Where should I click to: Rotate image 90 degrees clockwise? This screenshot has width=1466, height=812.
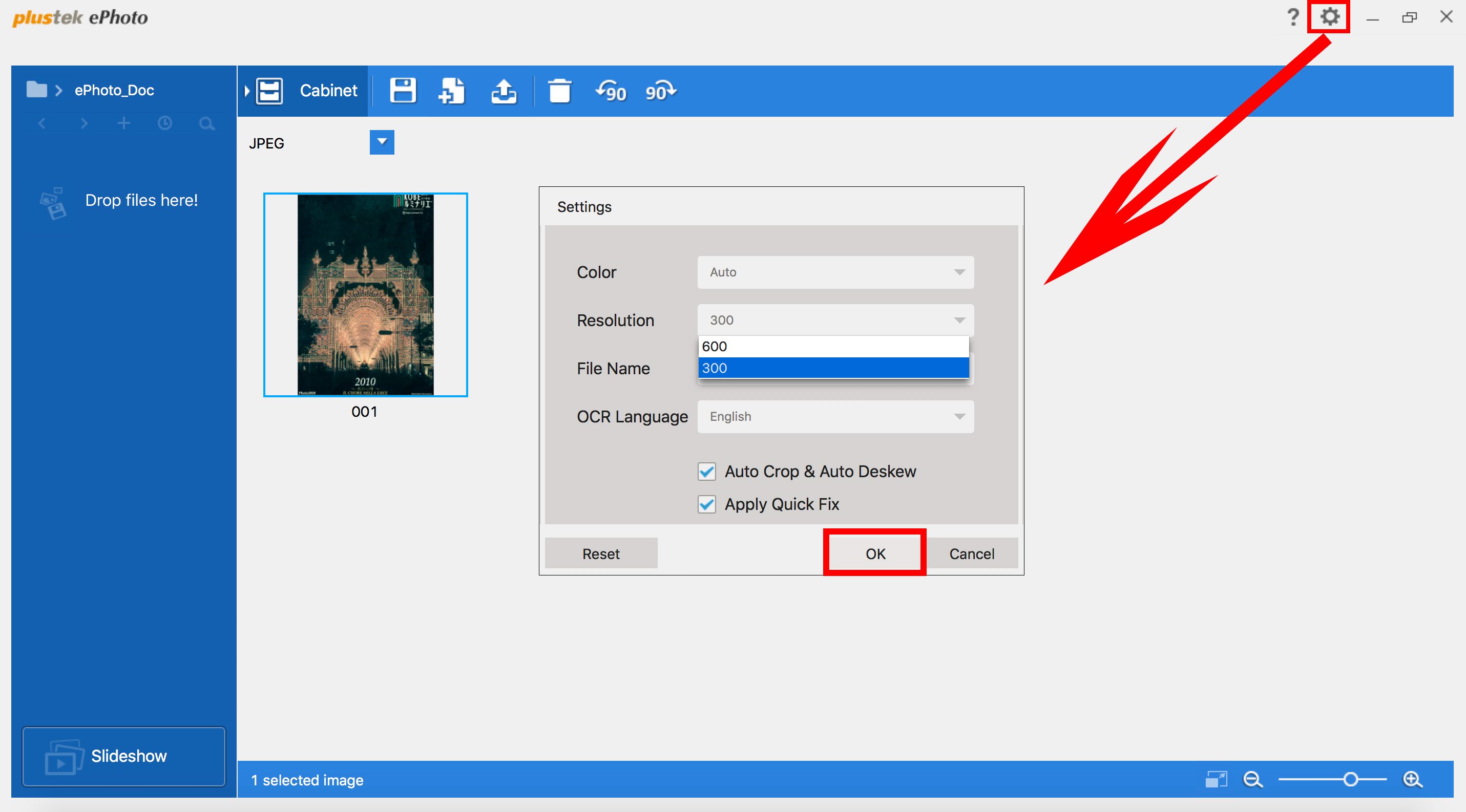click(660, 91)
